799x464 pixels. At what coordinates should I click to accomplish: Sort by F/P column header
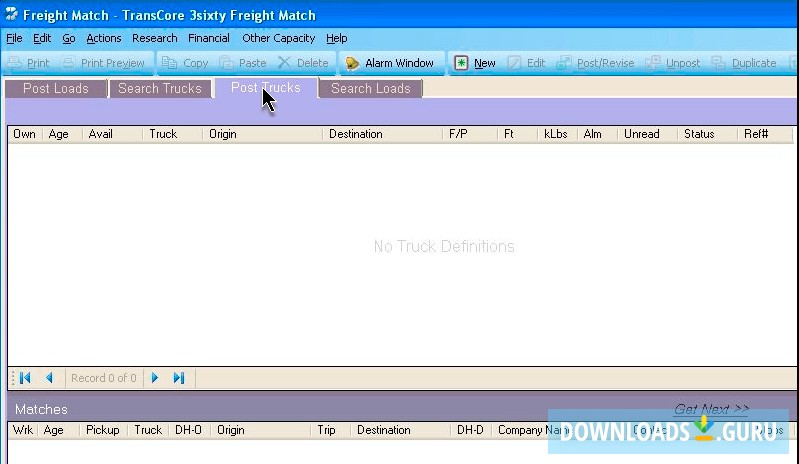[x=470, y=134]
